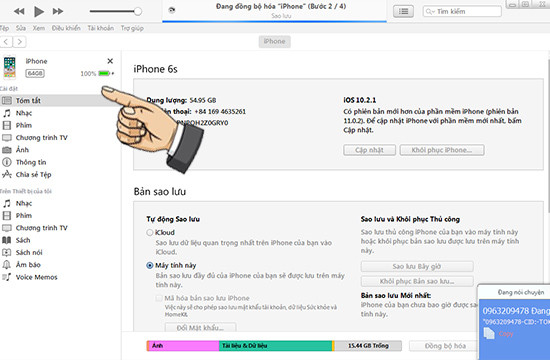Screen dimensions: 550x360
Task: Select the Máy tính này radio button
Action: coord(150,265)
